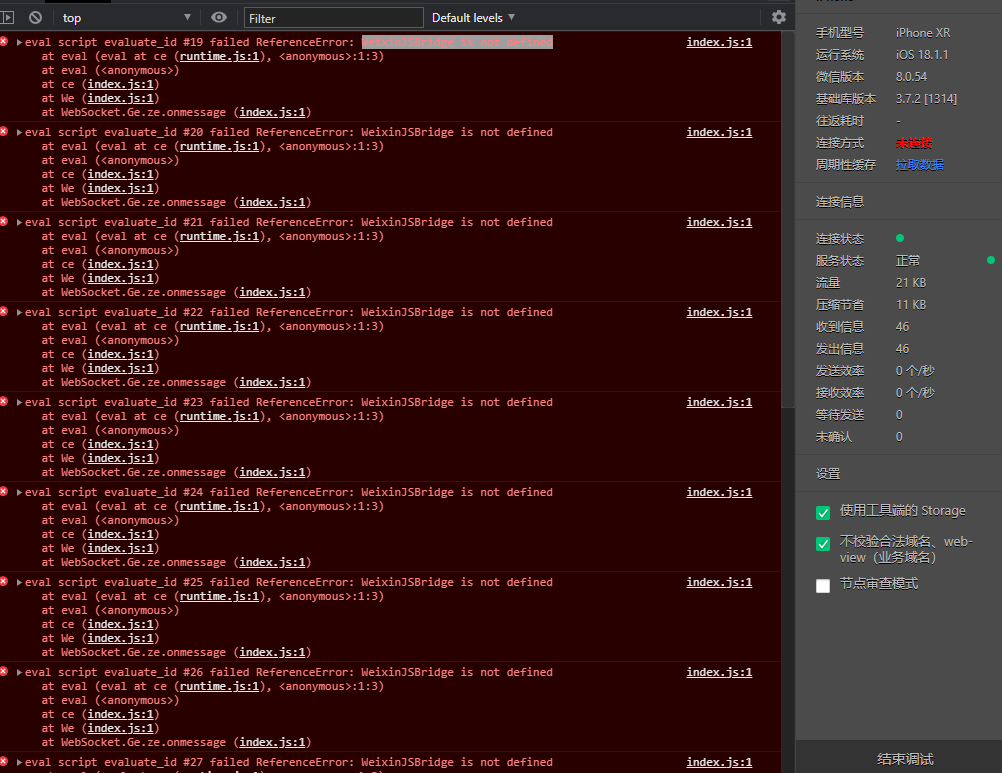Select the highlighted WeixinJSBridge is not defined text
Viewport: 1002px width, 773px height.
(457, 42)
